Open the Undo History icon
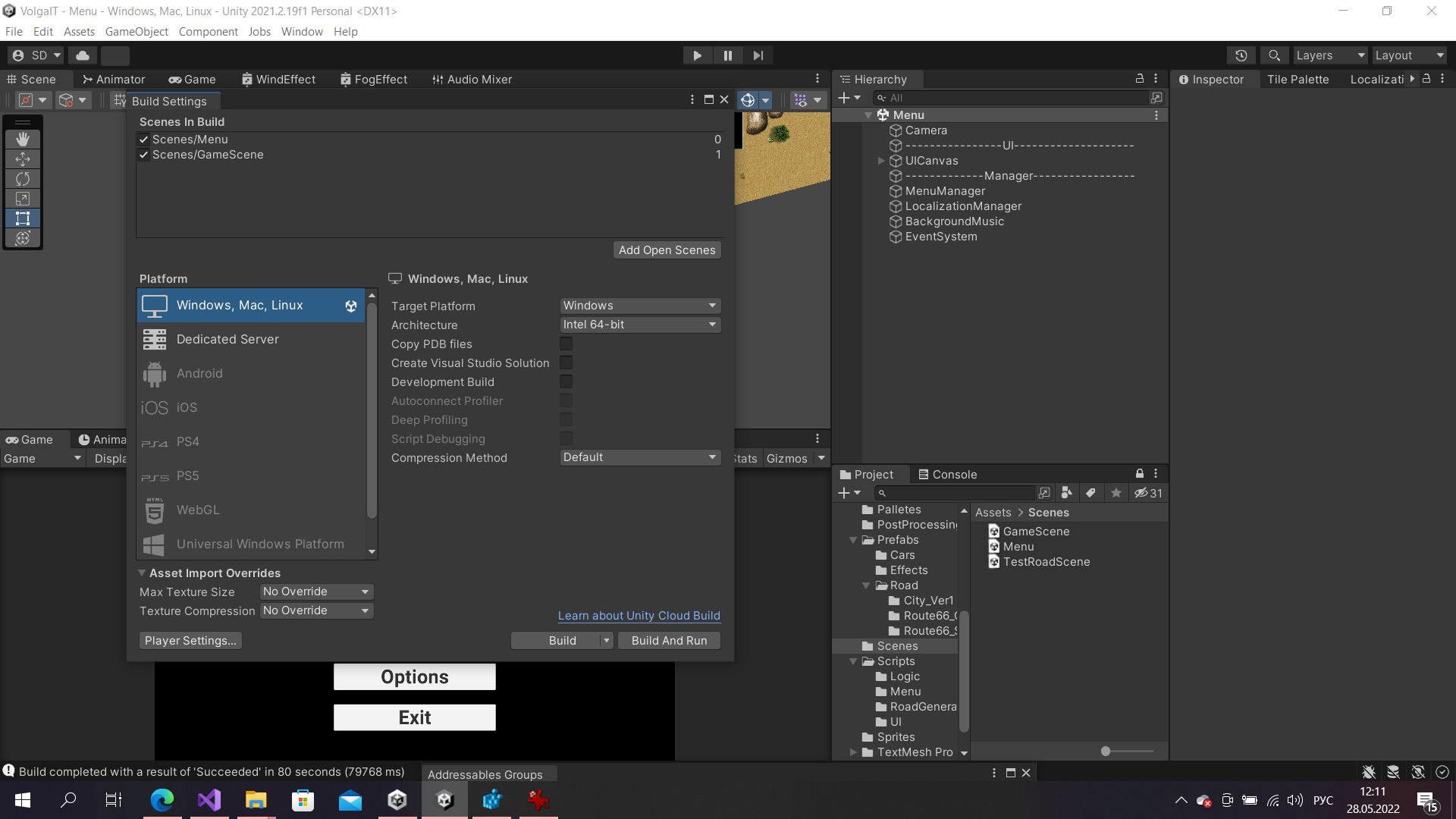 click(x=1241, y=55)
